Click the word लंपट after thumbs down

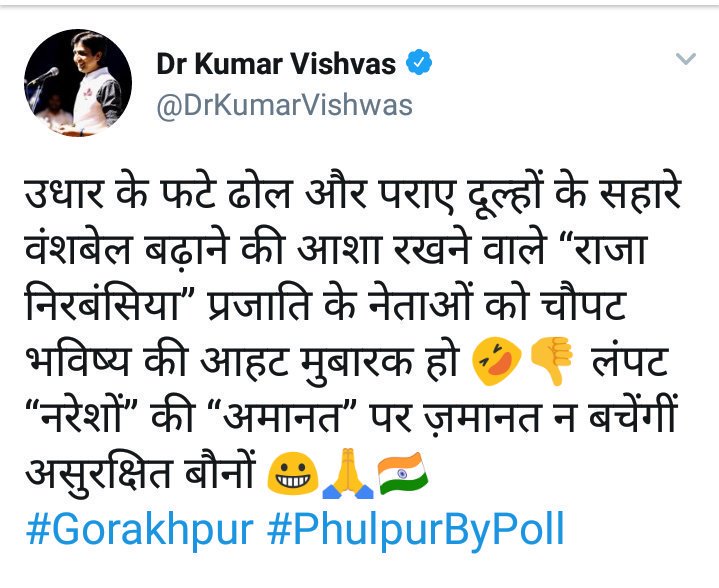tap(629, 361)
